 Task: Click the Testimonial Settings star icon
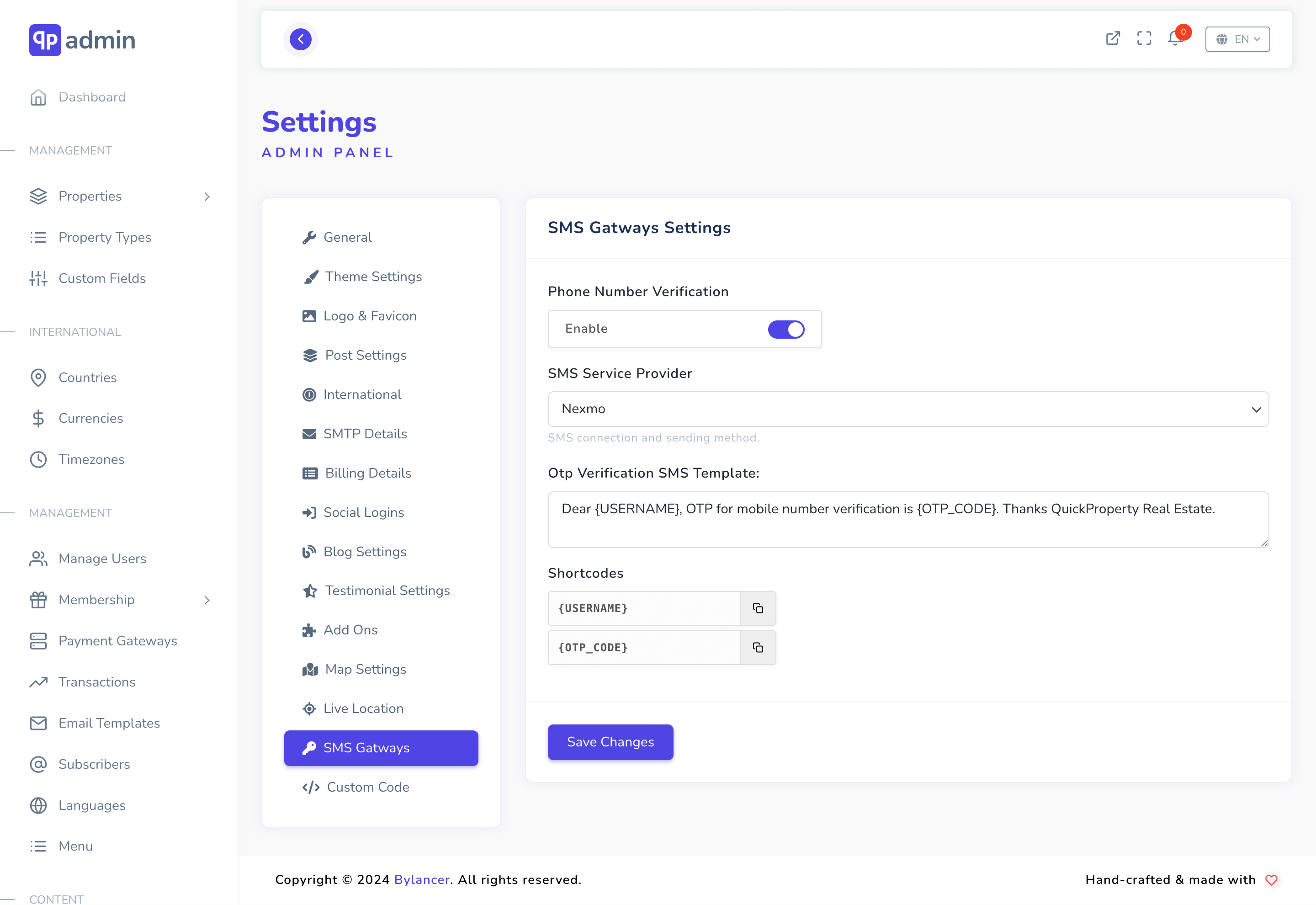tap(309, 591)
